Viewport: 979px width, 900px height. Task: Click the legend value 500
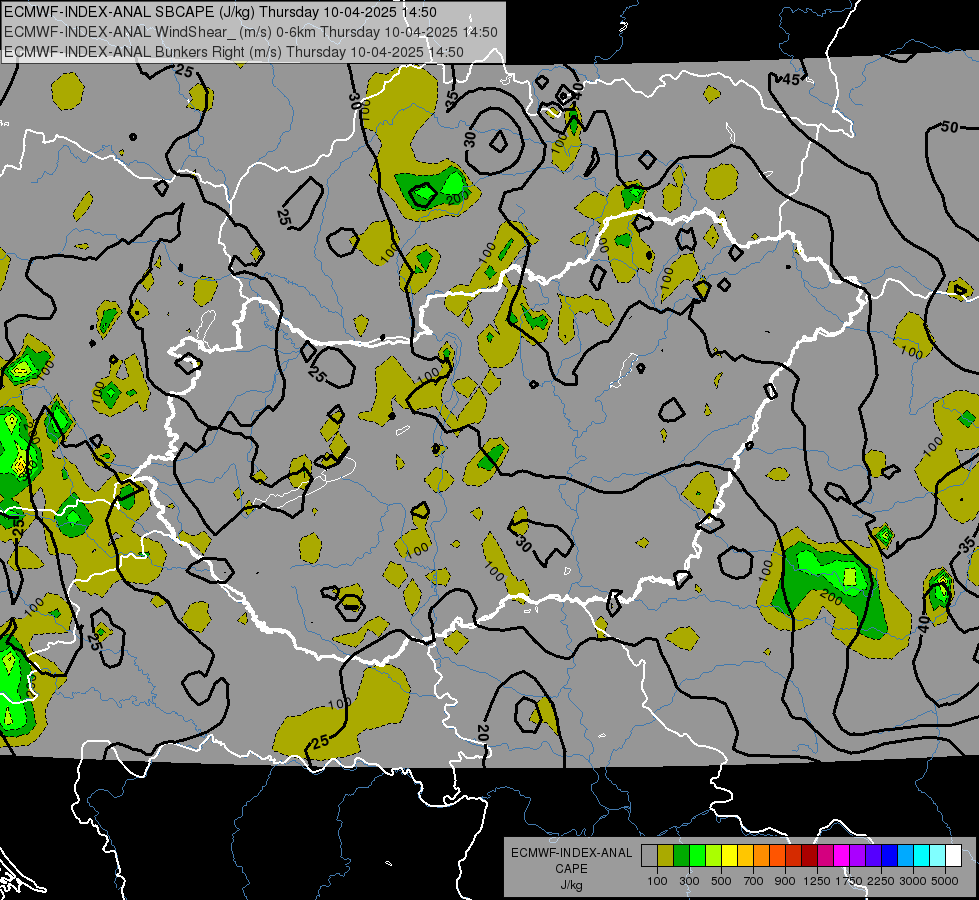tap(721, 881)
